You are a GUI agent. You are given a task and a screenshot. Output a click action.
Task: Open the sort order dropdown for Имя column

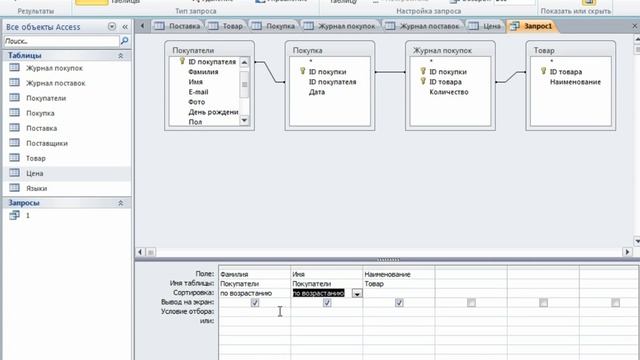click(x=357, y=293)
